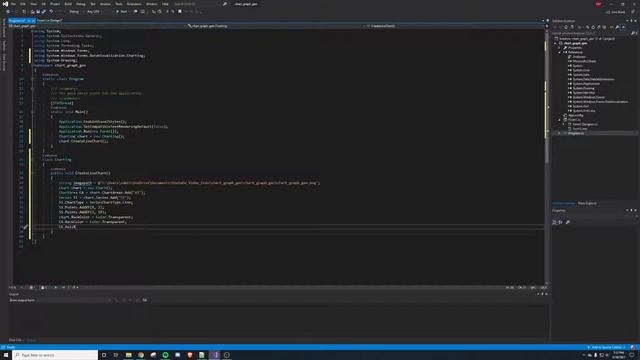640x360 pixels.
Task: Select the System.Xml reference
Action: 580,106
